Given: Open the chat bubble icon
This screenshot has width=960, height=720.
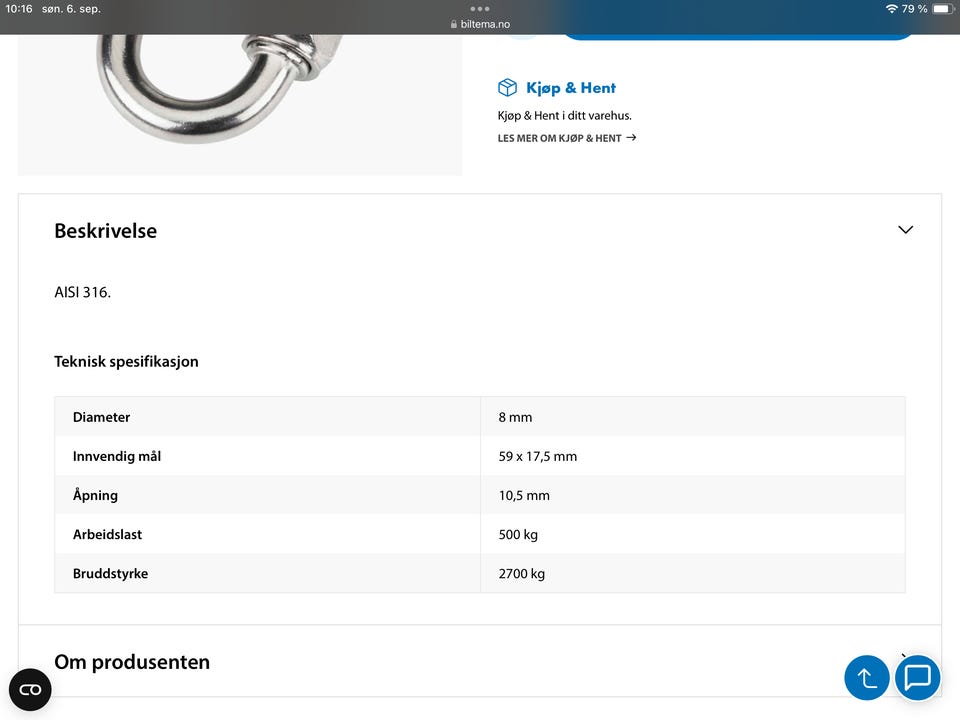Looking at the screenshot, I should point(918,678).
